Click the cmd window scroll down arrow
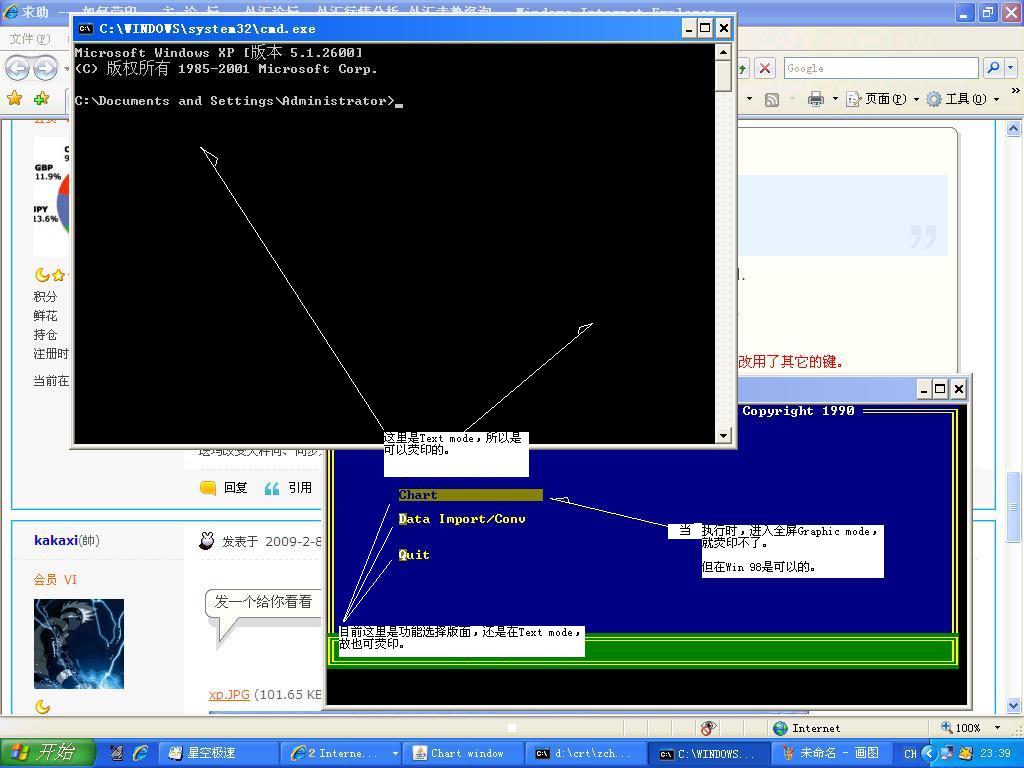 [723, 436]
